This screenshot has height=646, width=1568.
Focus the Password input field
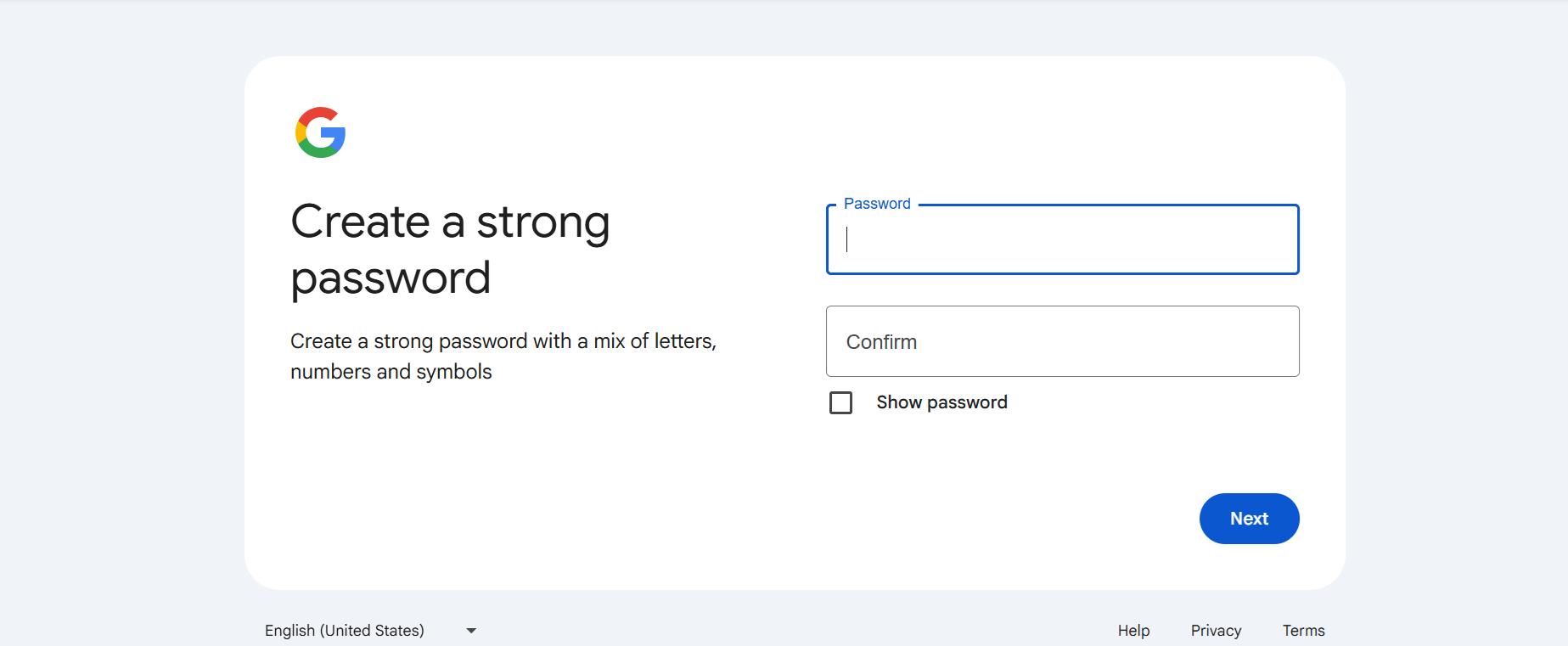click(x=1062, y=240)
